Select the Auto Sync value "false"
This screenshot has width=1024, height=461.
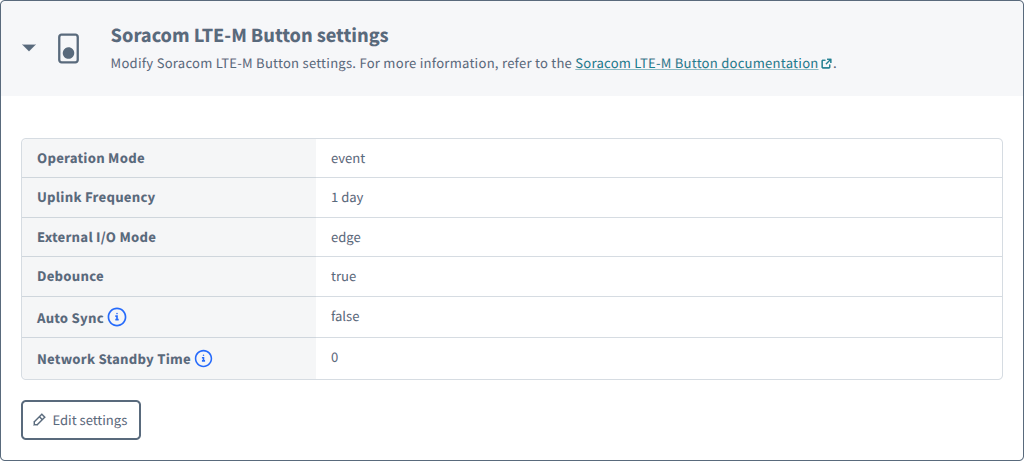tap(345, 317)
